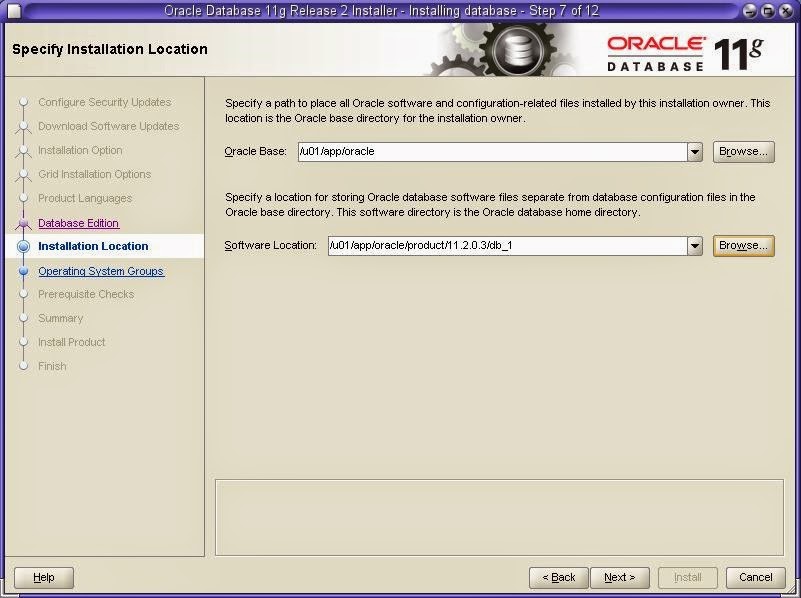This screenshot has width=801, height=598.
Task: Open the Software Location dropdown arrow
Action: [694, 246]
